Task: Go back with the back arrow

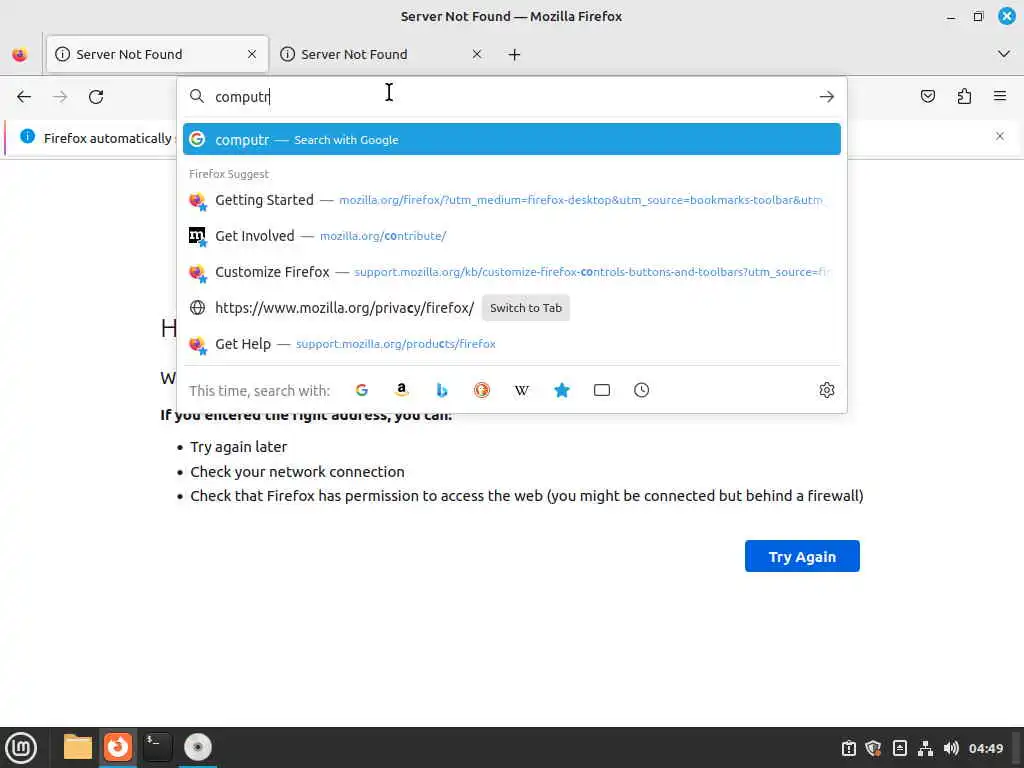Action: [x=24, y=97]
